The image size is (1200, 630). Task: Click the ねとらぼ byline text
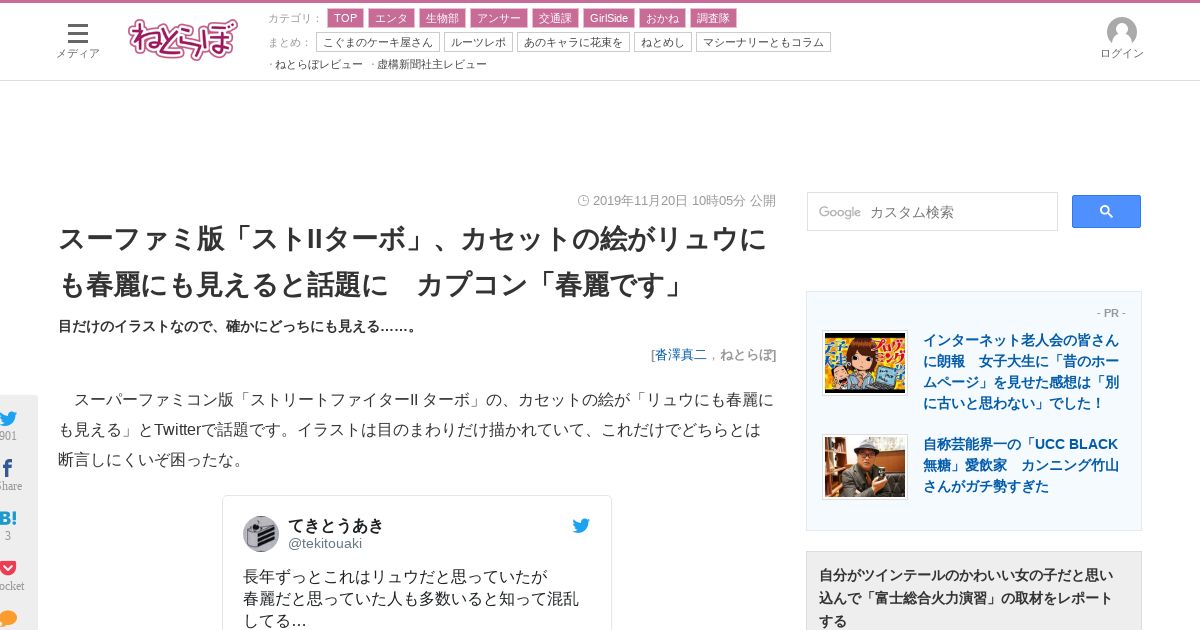click(x=746, y=354)
